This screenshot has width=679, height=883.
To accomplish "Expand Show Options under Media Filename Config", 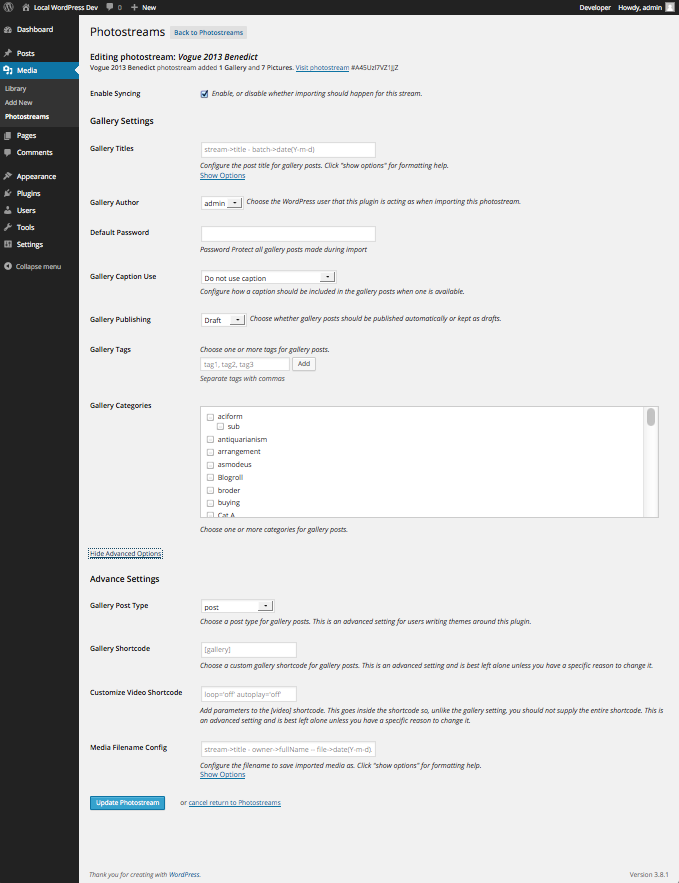I will pos(222,775).
